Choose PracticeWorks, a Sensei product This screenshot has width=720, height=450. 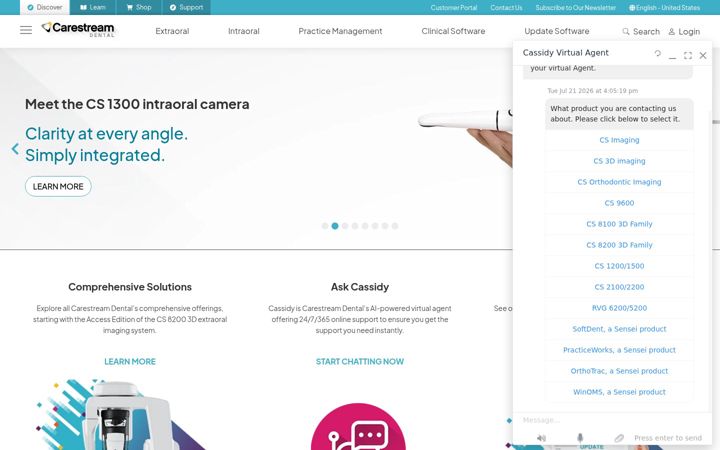(x=619, y=350)
